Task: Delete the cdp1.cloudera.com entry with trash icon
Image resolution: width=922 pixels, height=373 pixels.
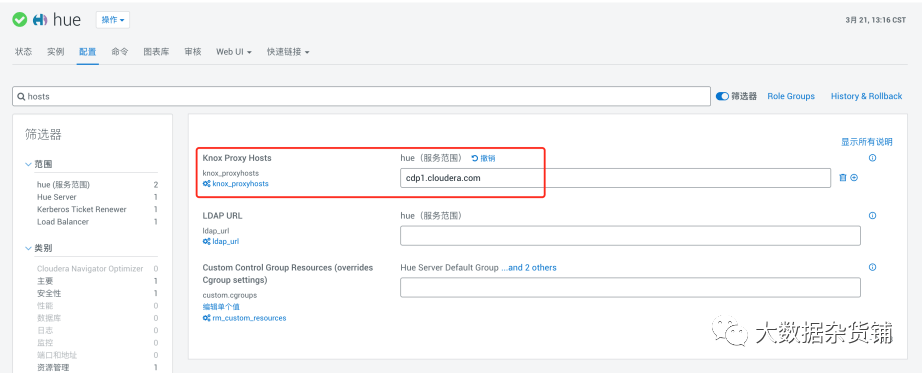Action: 843,178
